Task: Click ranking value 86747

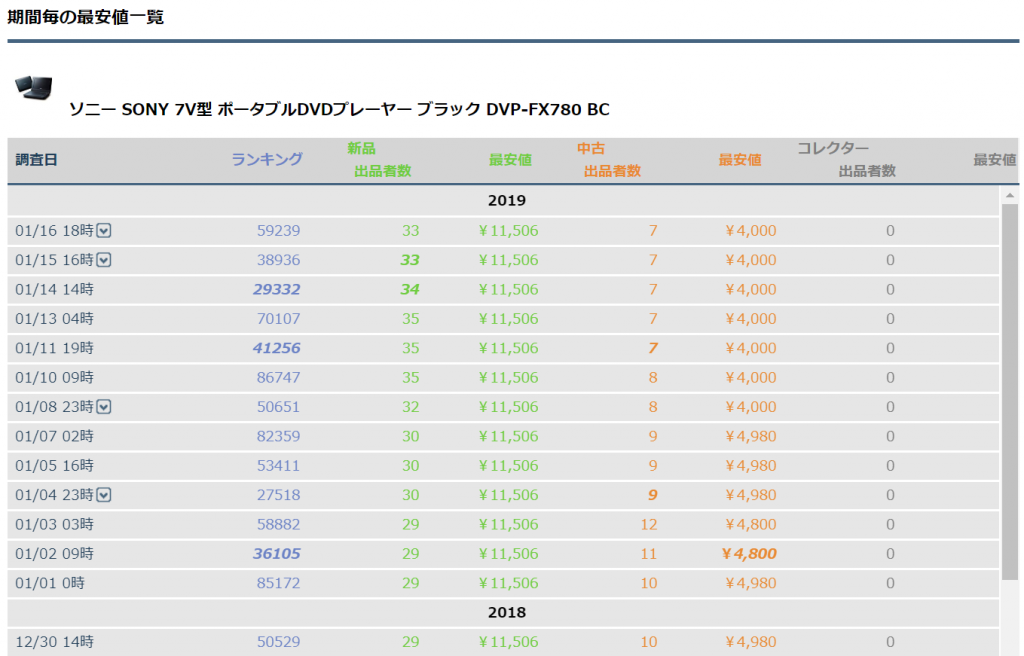Action: [x=278, y=378]
